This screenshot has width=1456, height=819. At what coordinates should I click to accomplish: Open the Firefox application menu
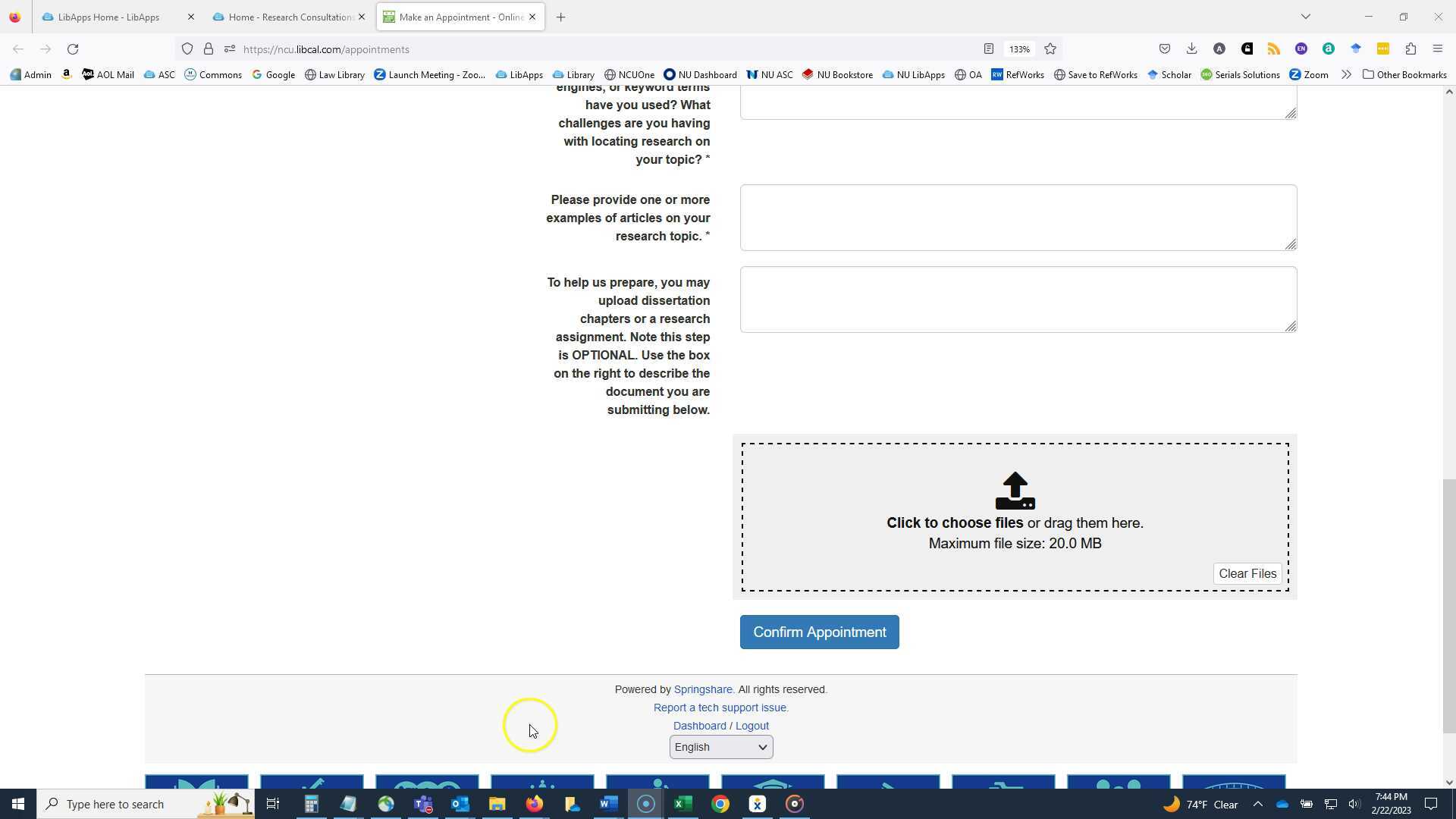1437,49
